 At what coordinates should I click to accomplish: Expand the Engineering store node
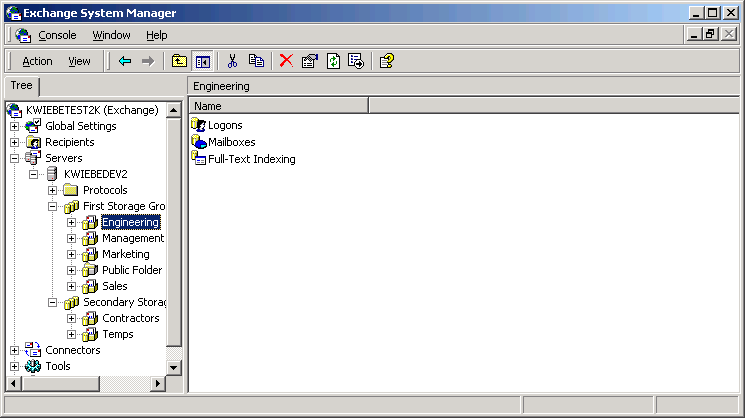(71, 222)
